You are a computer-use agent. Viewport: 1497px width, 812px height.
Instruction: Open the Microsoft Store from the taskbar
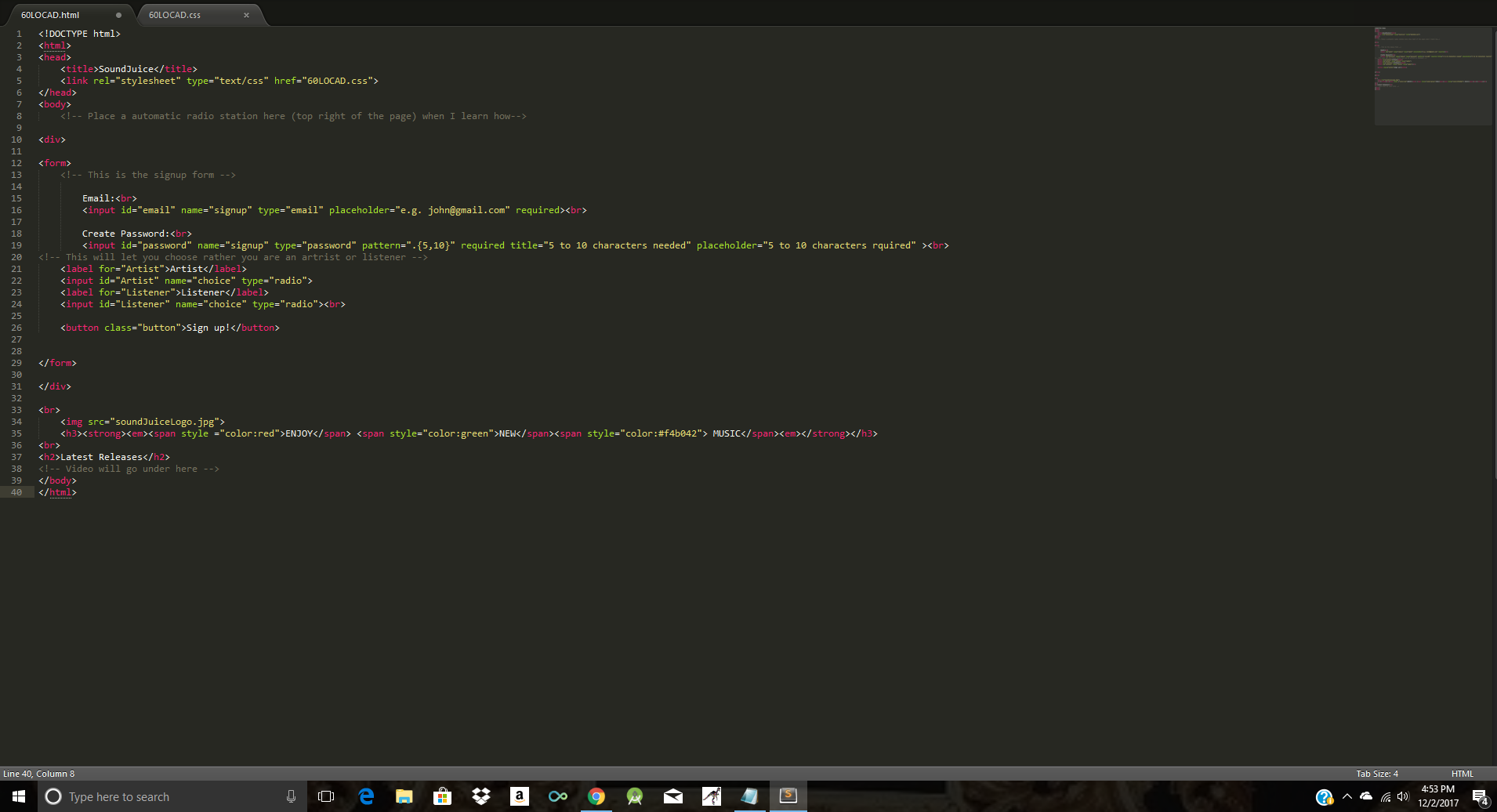coord(442,796)
